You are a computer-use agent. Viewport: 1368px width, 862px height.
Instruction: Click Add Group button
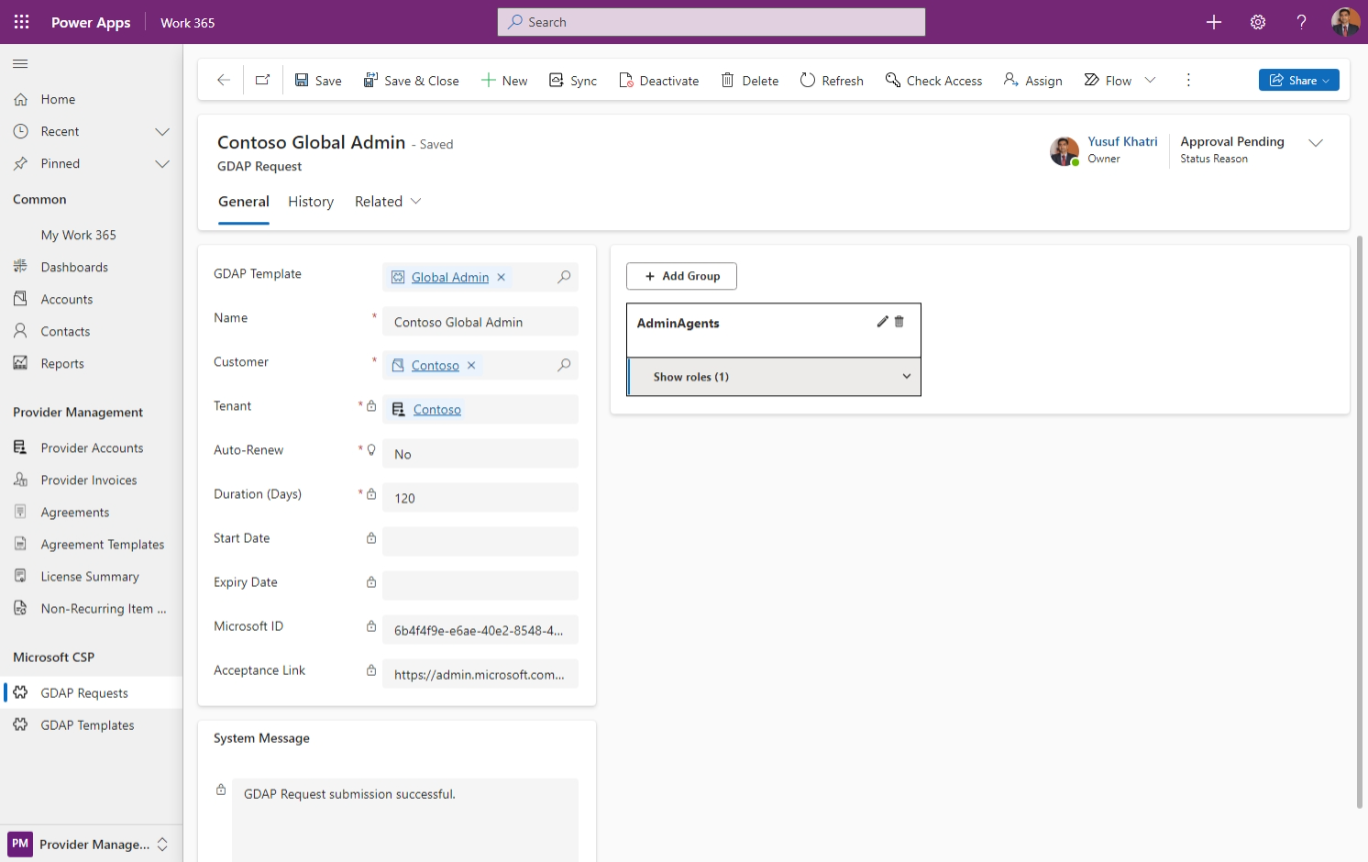681,276
